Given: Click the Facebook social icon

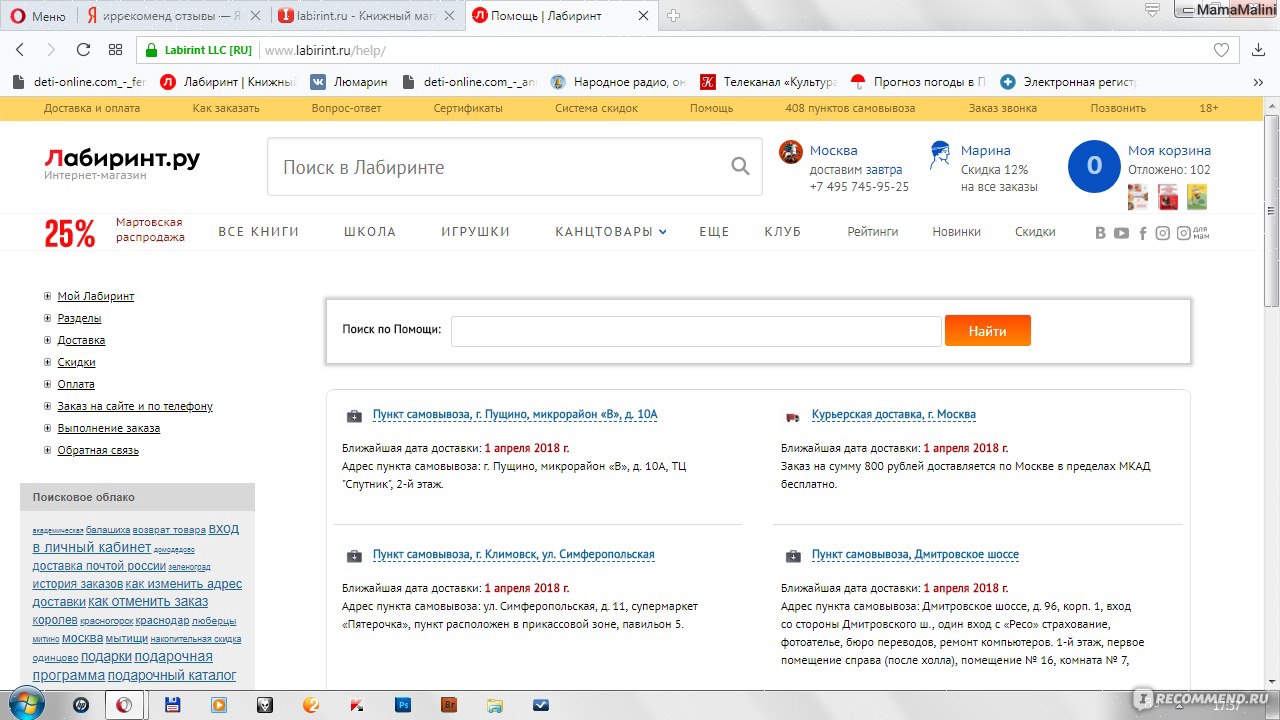Looking at the screenshot, I should [x=1143, y=233].
